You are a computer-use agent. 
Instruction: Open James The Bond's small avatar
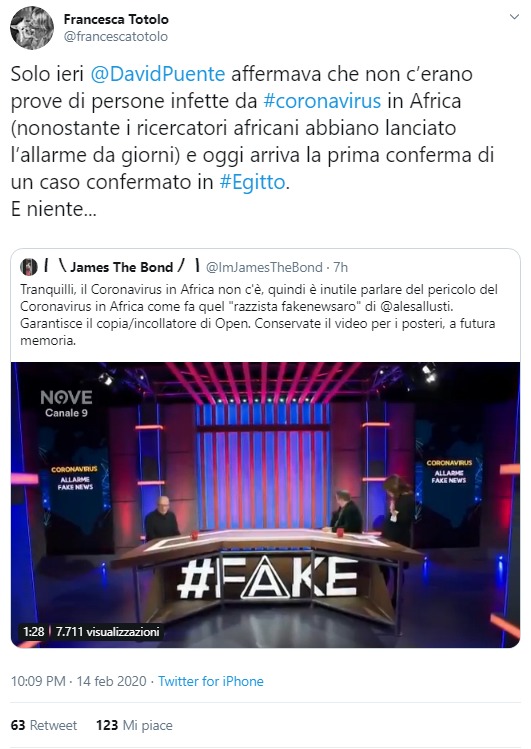tap(29, 267)
